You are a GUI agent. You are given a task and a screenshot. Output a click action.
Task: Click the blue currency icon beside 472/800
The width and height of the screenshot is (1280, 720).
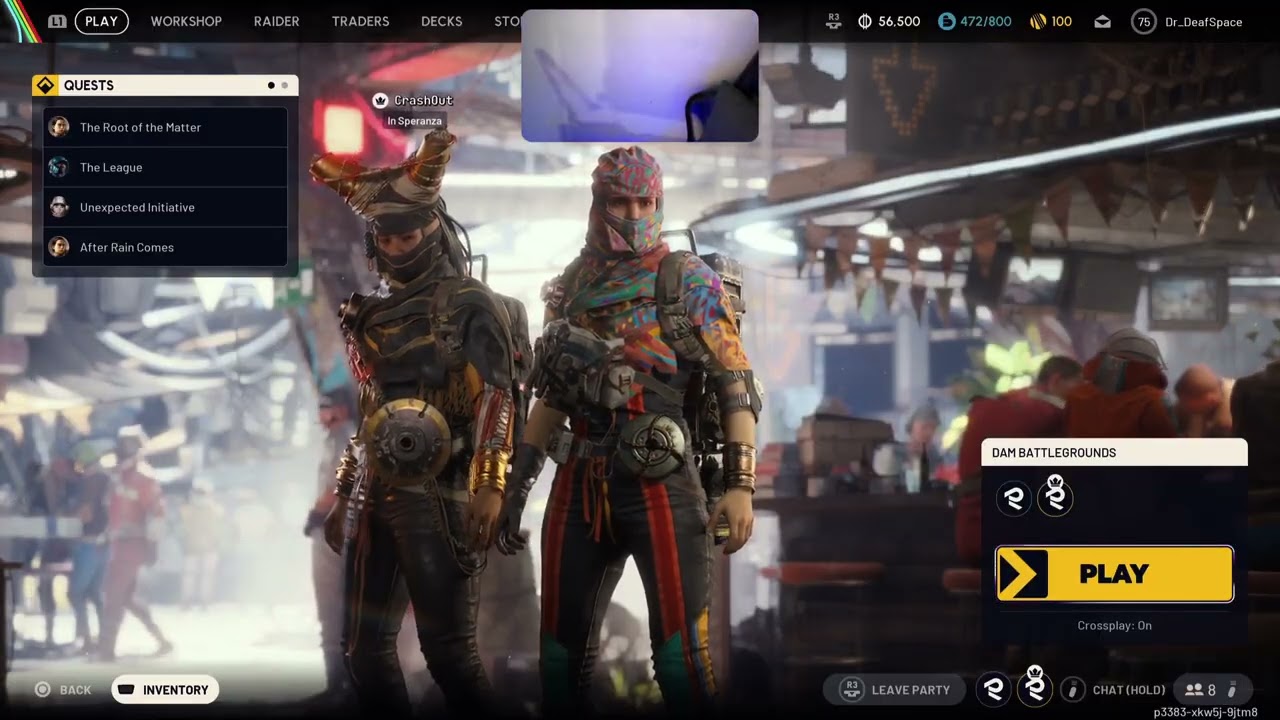click(x=947, y=21)
